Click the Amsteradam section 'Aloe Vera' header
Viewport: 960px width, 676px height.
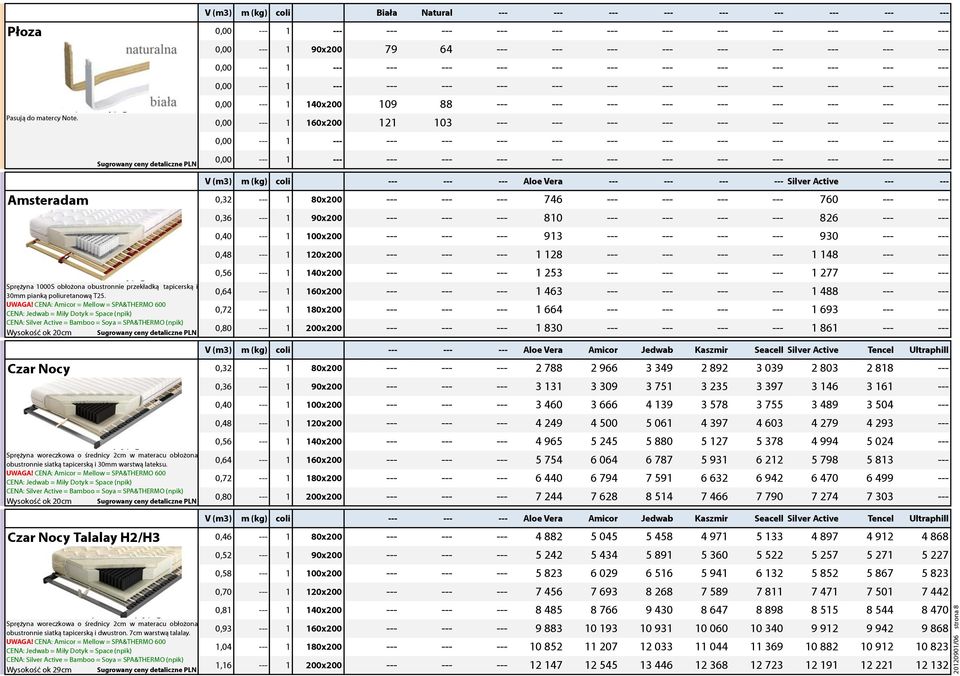click(x=542, y=181)
